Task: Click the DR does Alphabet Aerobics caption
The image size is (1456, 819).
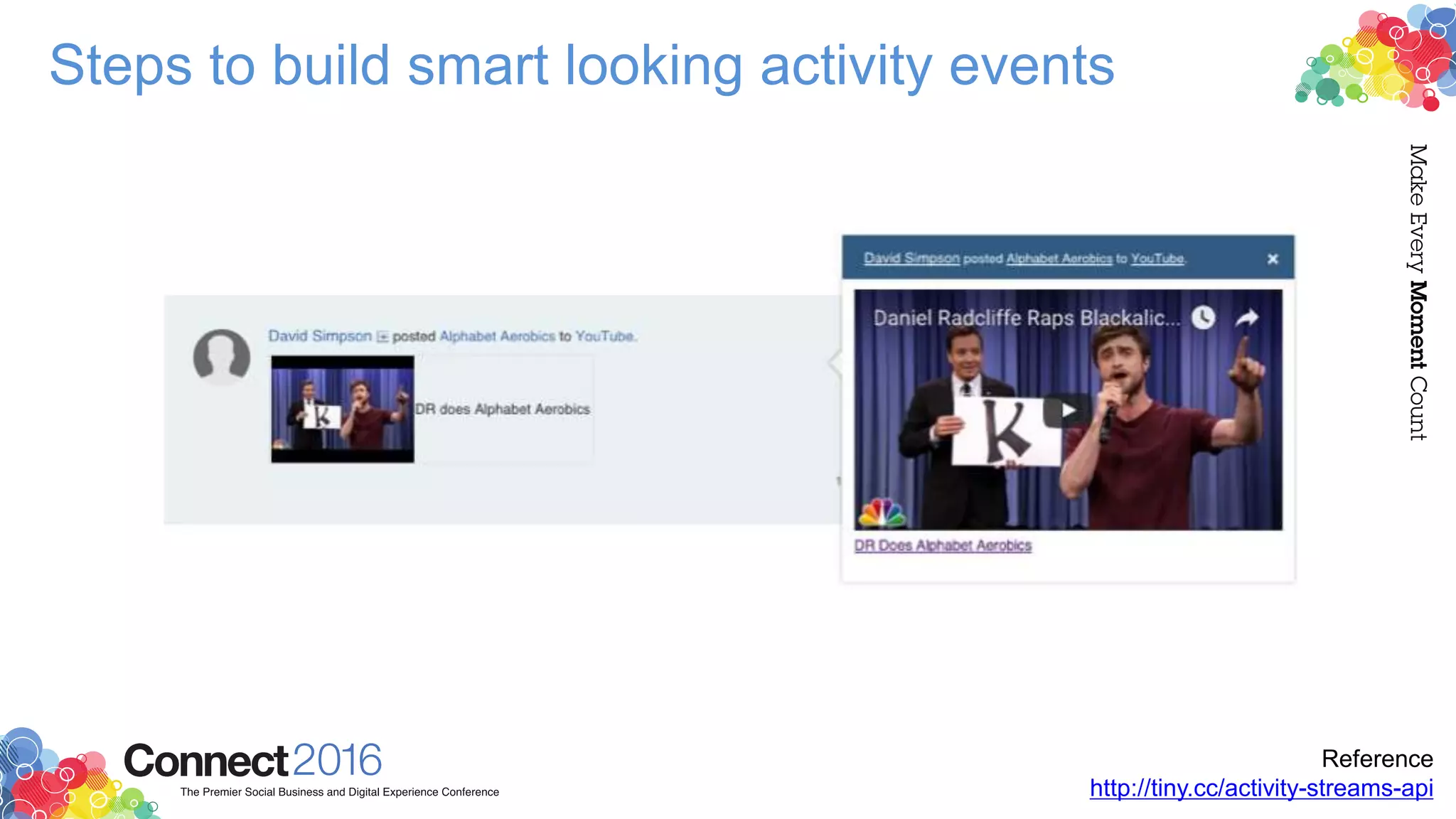Action: 503,409
